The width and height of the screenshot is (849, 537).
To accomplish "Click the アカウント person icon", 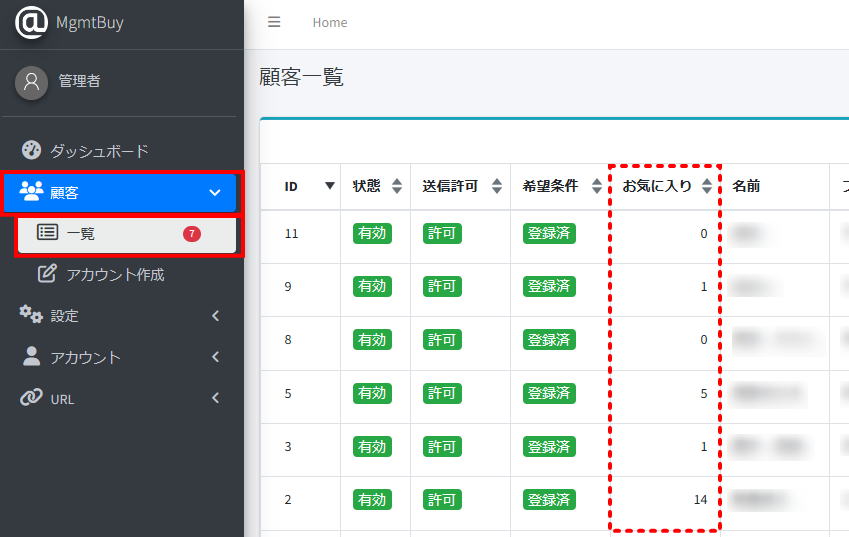I will click(x=31, y=356).
